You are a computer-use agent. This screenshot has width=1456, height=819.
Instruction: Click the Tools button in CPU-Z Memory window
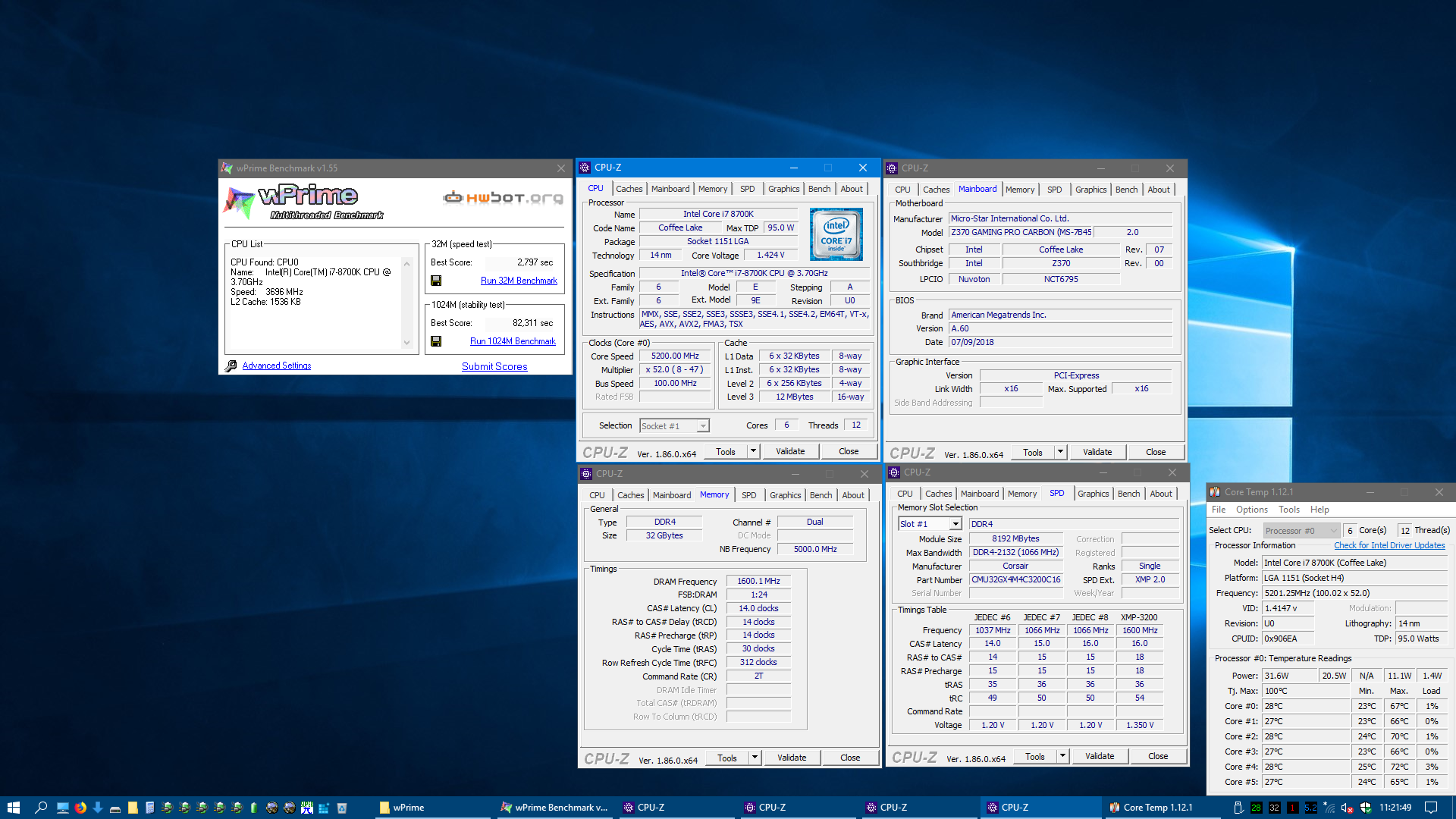[x=726, y=758]
